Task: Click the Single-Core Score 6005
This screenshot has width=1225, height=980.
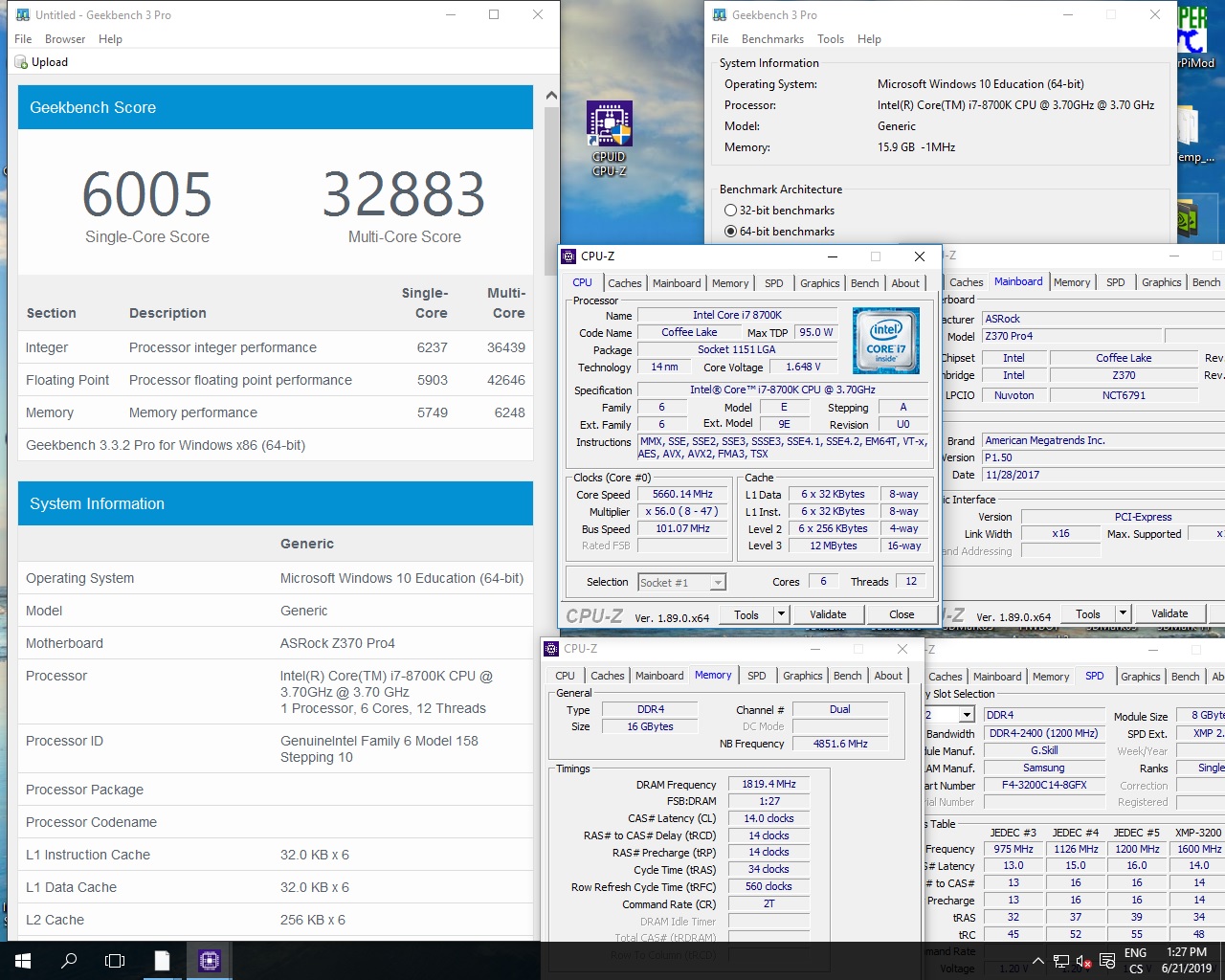Action: (x=147, y=194)
